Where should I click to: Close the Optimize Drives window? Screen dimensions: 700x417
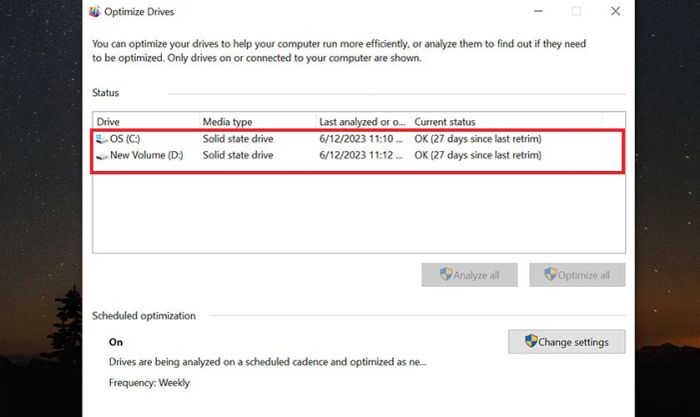point(615,12)
